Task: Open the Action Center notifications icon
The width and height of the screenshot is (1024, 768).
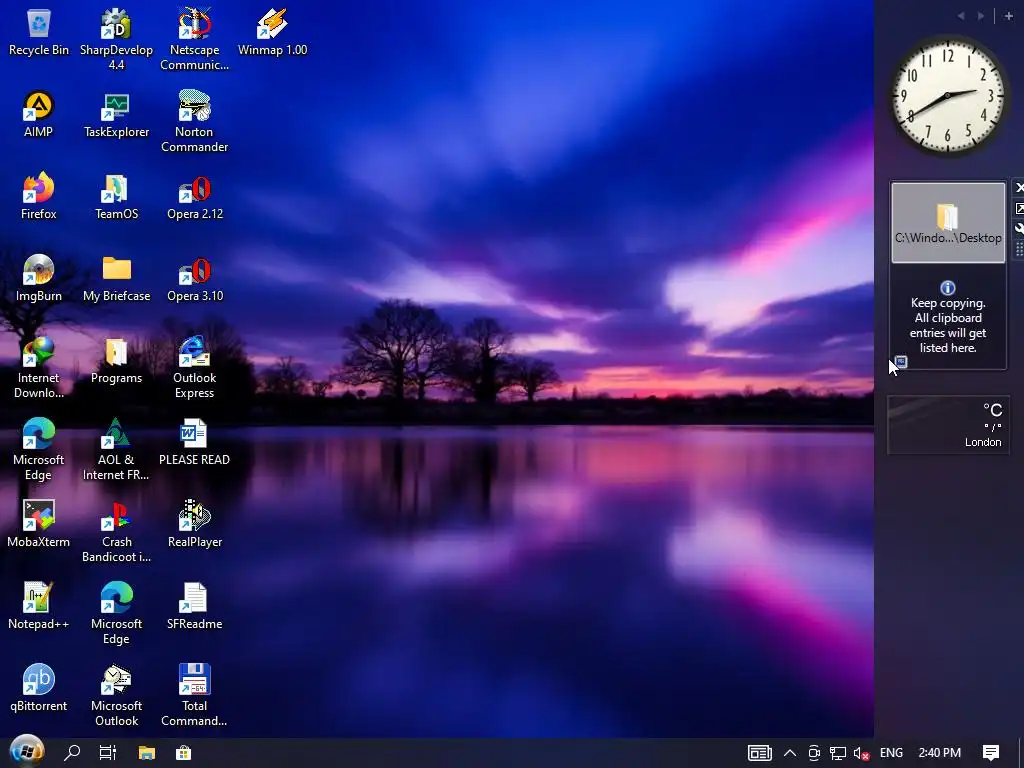Action: [991, 753]
